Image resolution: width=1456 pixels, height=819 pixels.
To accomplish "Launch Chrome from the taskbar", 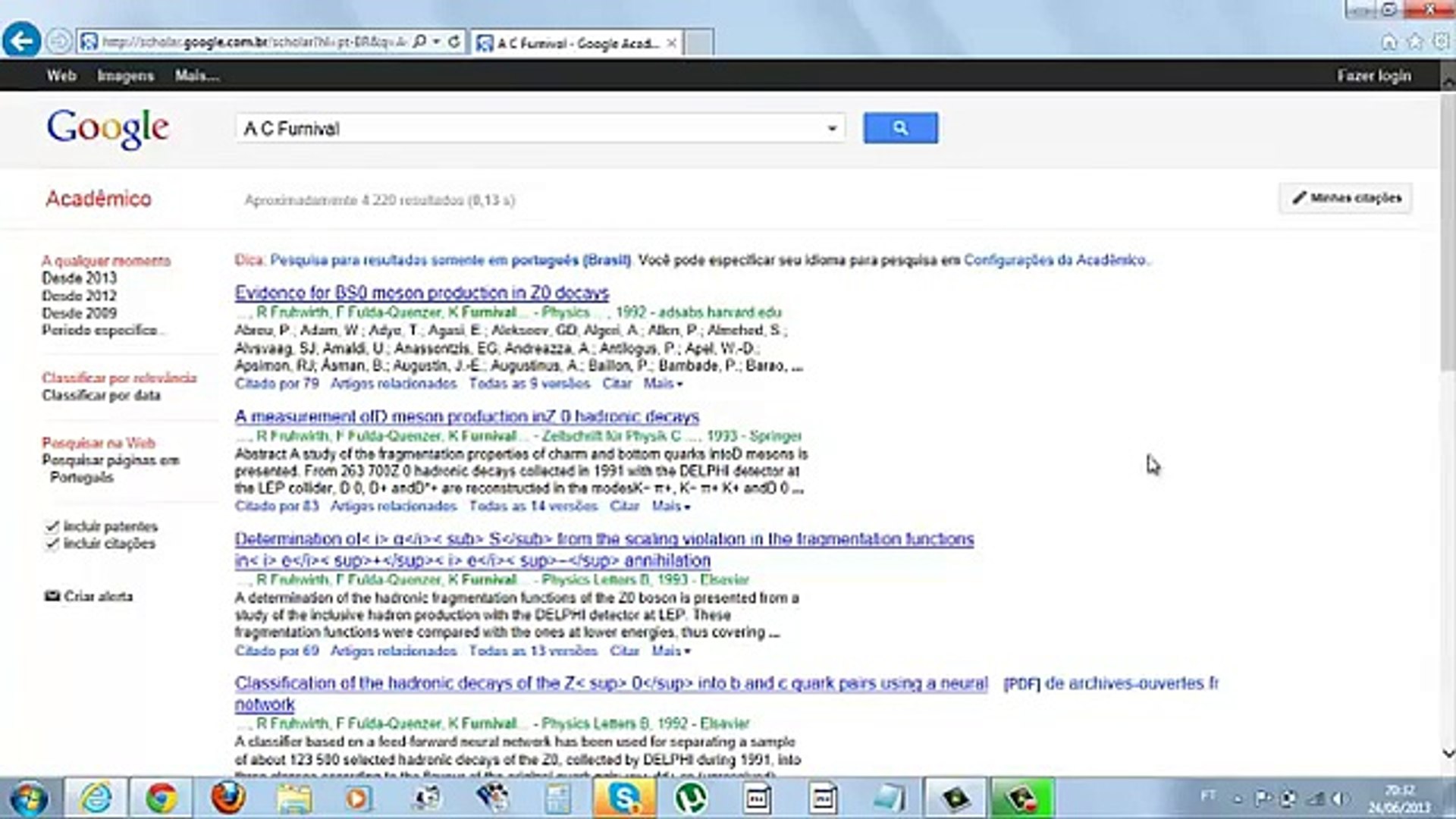I will [x=161, y=798].
